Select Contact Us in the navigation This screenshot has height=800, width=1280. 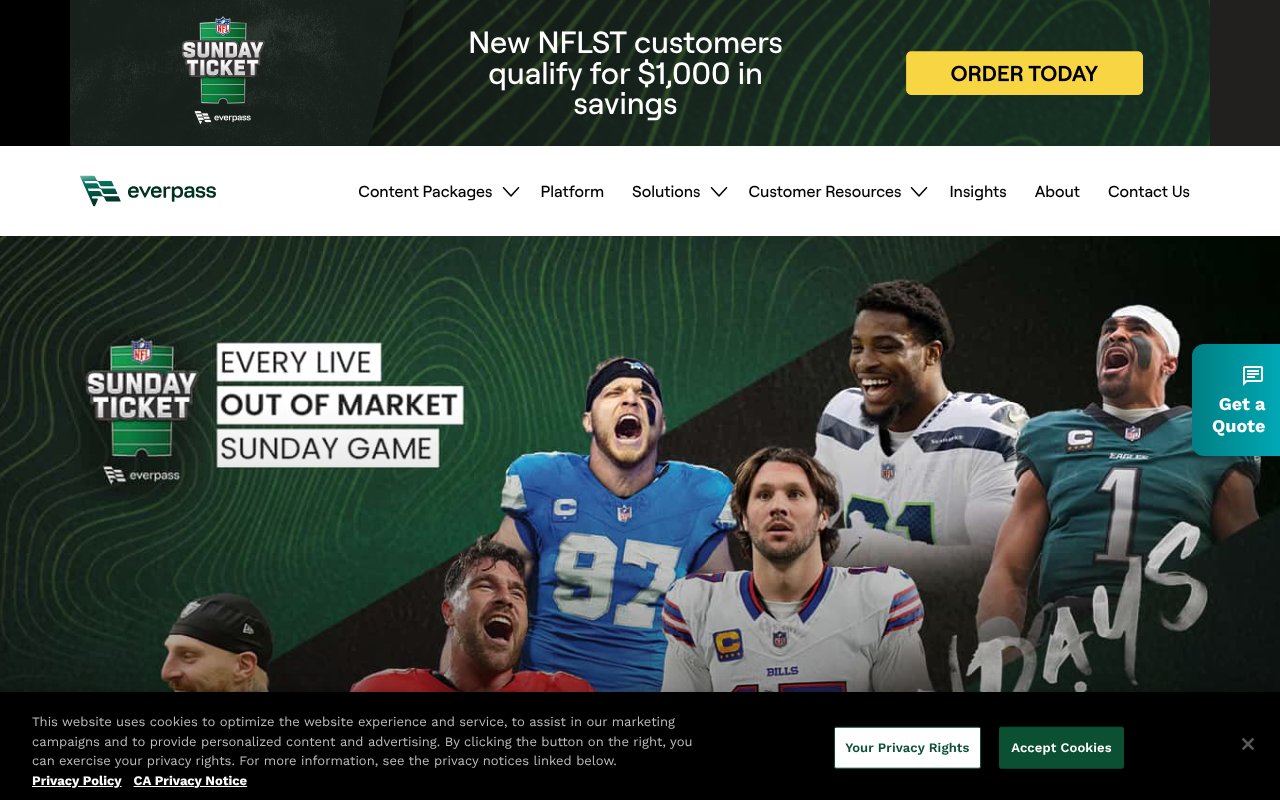[1149, 192]
